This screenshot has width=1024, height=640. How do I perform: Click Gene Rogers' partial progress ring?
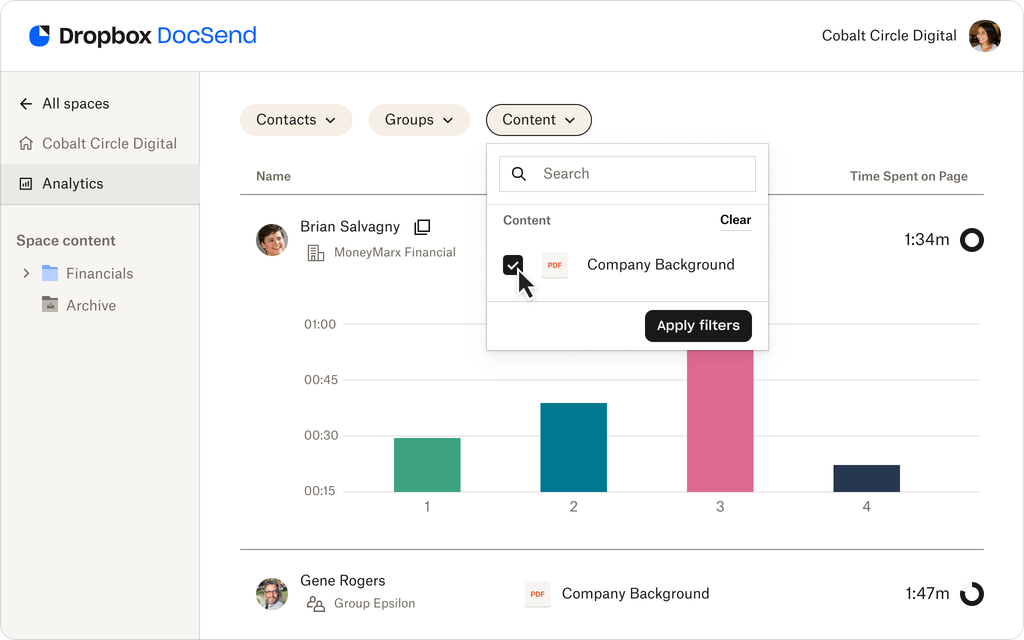[971, 594]
